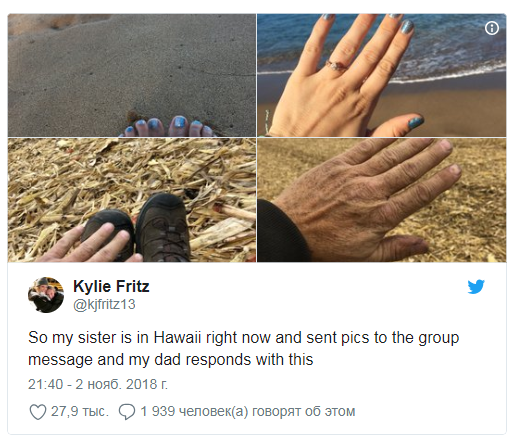Open Kylie Fritz's profile avatar

(x=46, y=295)
